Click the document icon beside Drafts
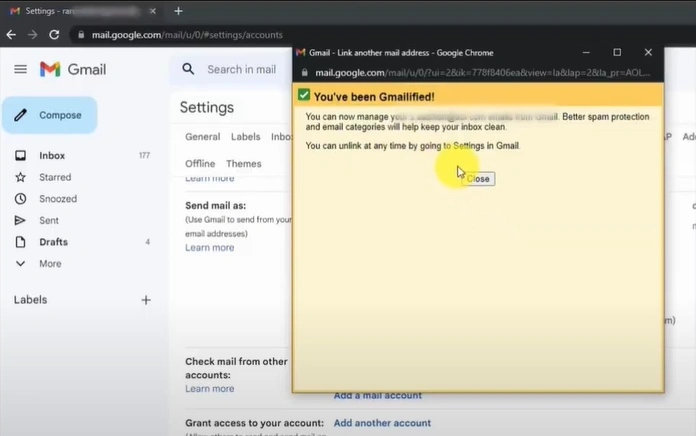Image resolution: width=696 pixels, height=436 pixels. coord(20,242)
